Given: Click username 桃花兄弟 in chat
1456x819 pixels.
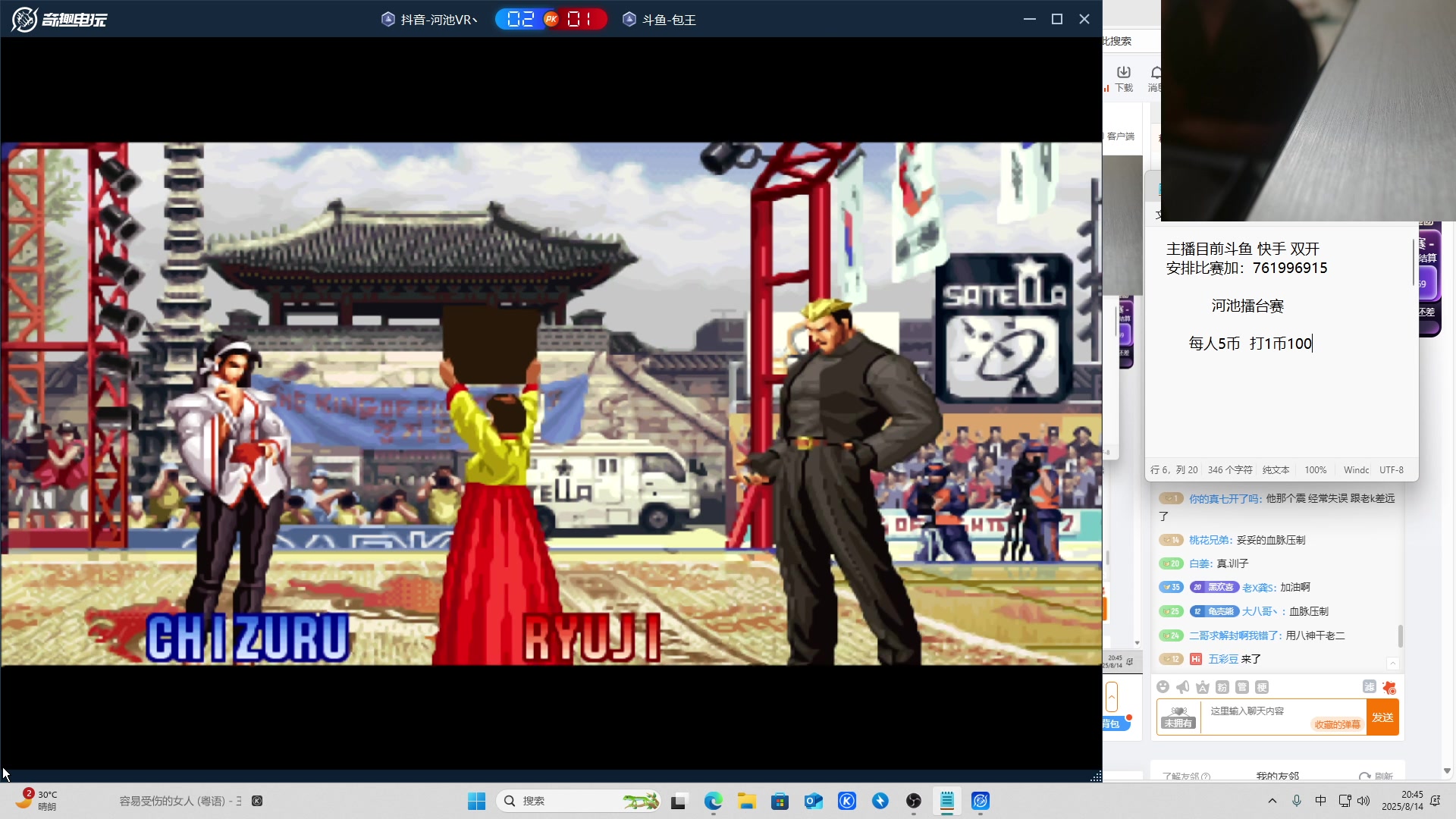Looking at the screenshot, I should (1210, 540).
